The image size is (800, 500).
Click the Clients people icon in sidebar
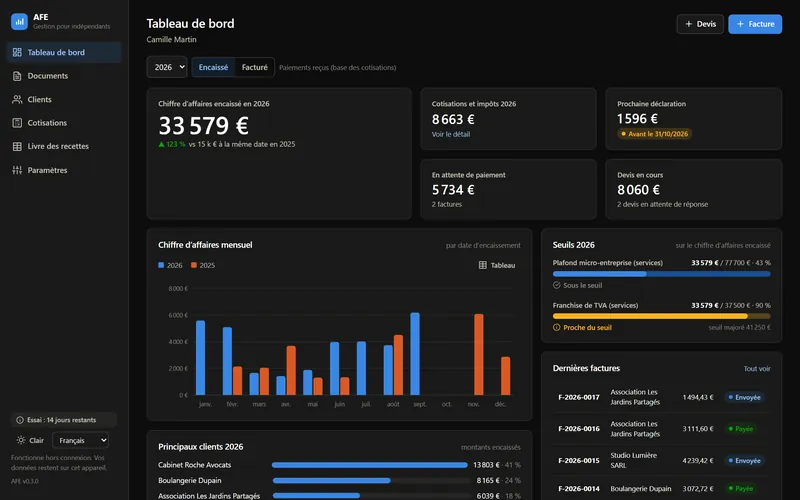pyautogui.click(x=17, y=99)
